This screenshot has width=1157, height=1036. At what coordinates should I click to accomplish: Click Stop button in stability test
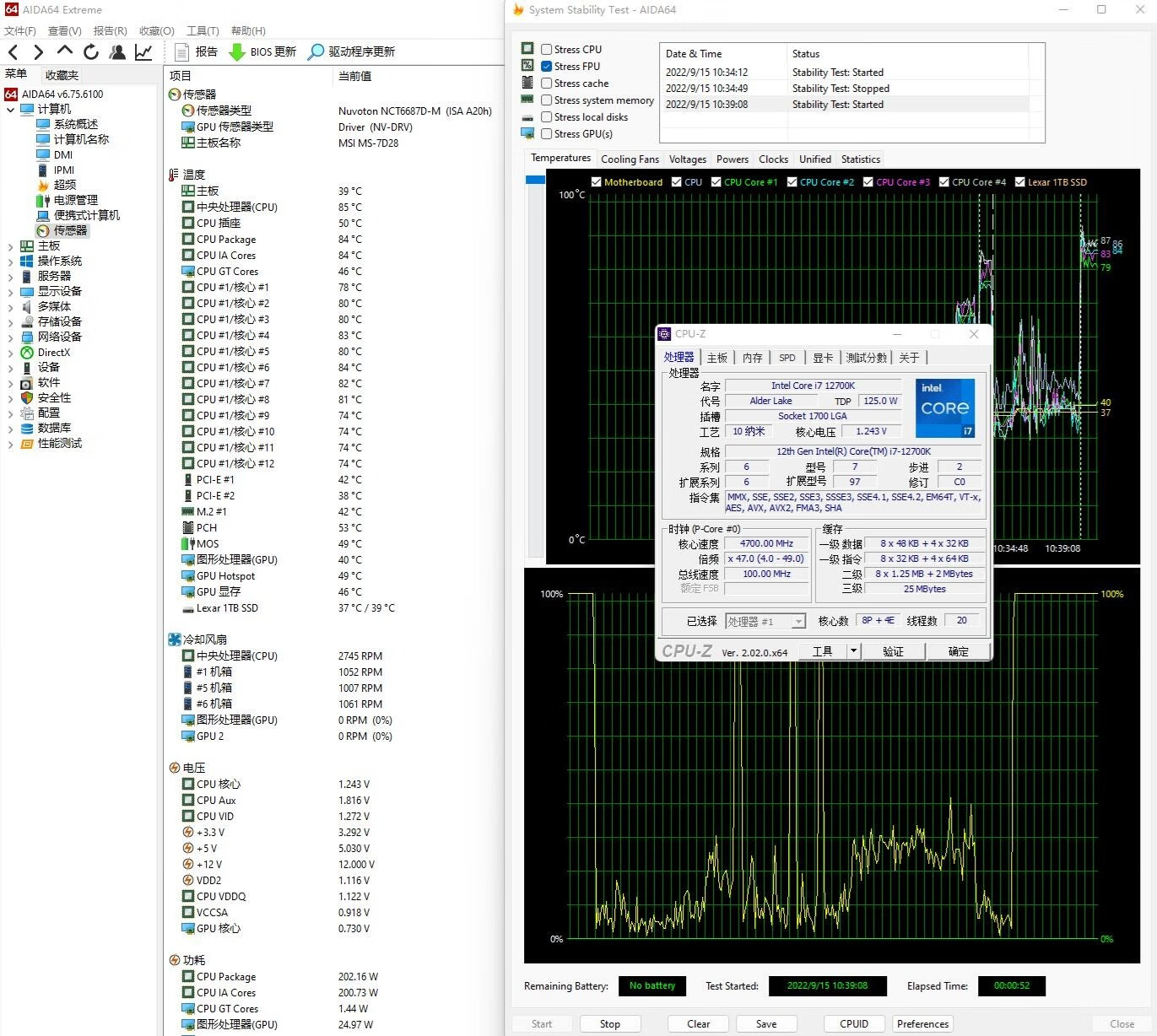609,1024
